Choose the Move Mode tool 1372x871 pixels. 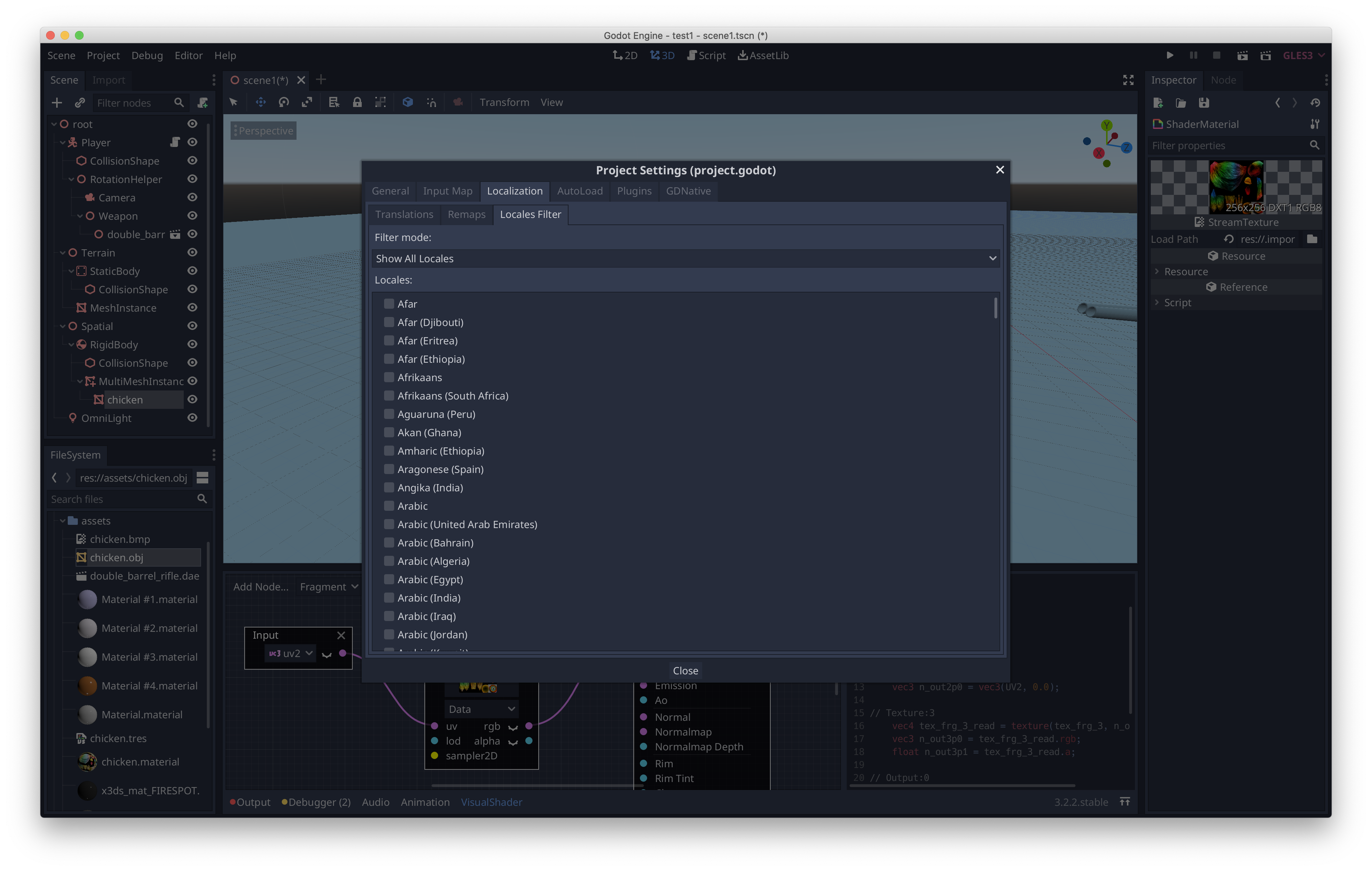(x=260, y=102)
